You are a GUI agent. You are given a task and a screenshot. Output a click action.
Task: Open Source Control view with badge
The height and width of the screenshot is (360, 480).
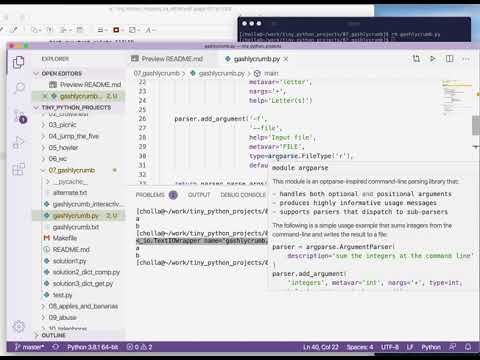(x=19, y=116)
